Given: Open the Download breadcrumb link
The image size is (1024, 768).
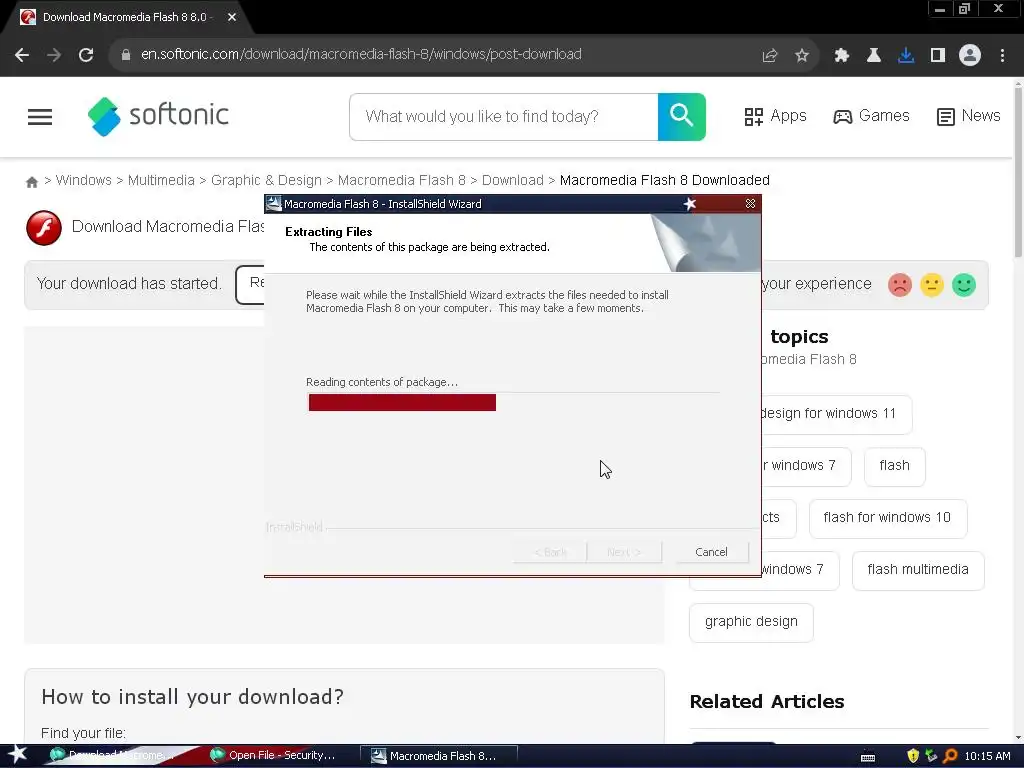Looking at the screenshot, I should point(513,180).
